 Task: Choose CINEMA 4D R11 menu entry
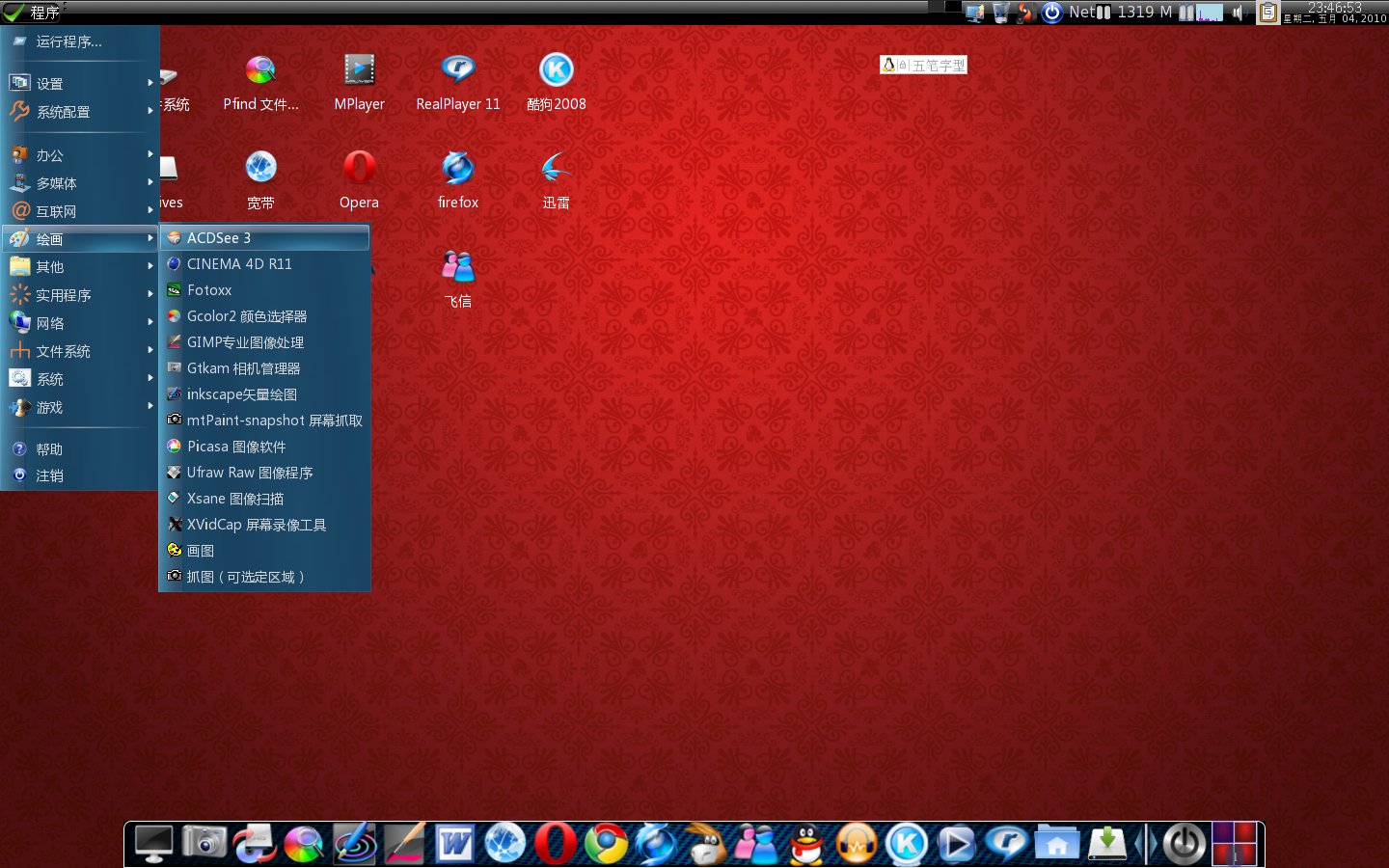[264, 263]
